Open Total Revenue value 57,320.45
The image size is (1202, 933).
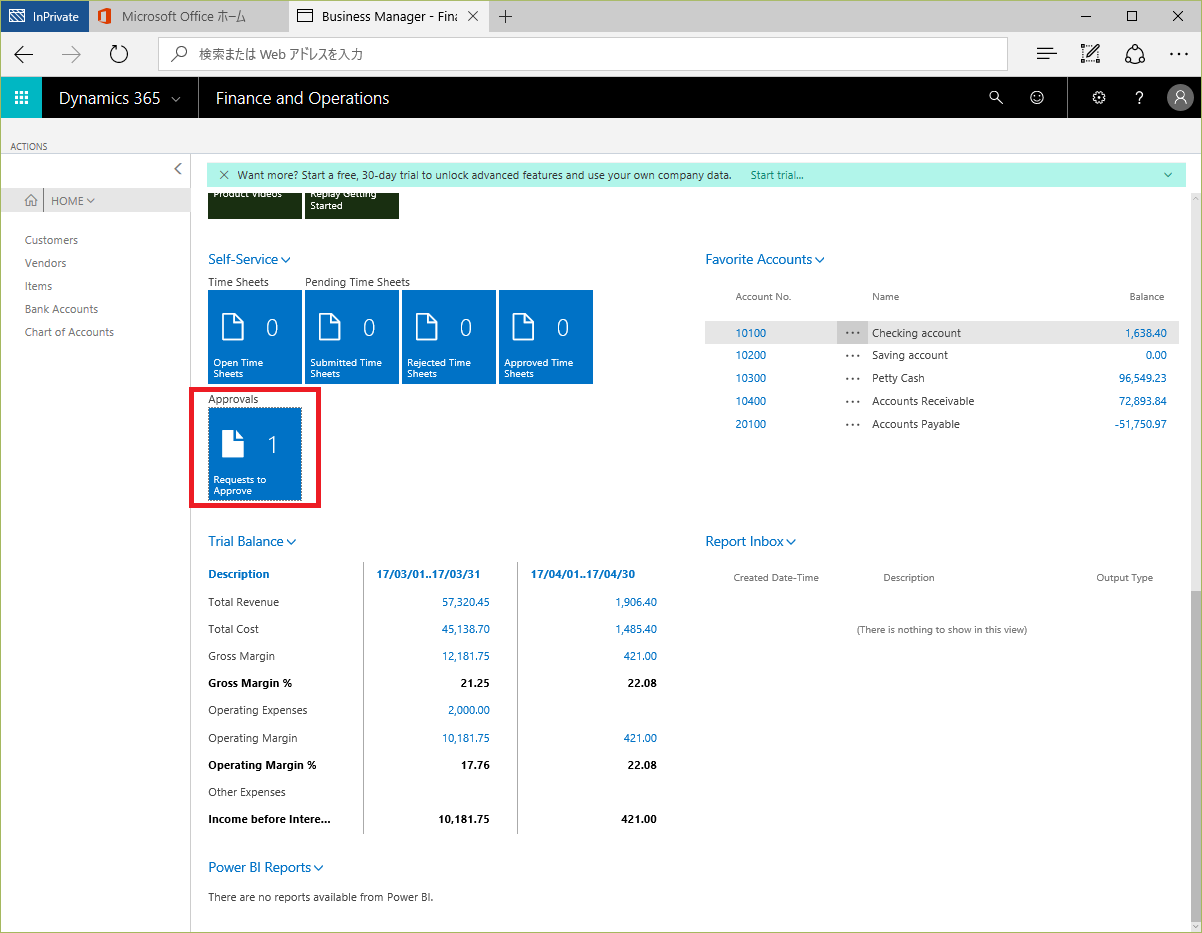coord(466,602)
